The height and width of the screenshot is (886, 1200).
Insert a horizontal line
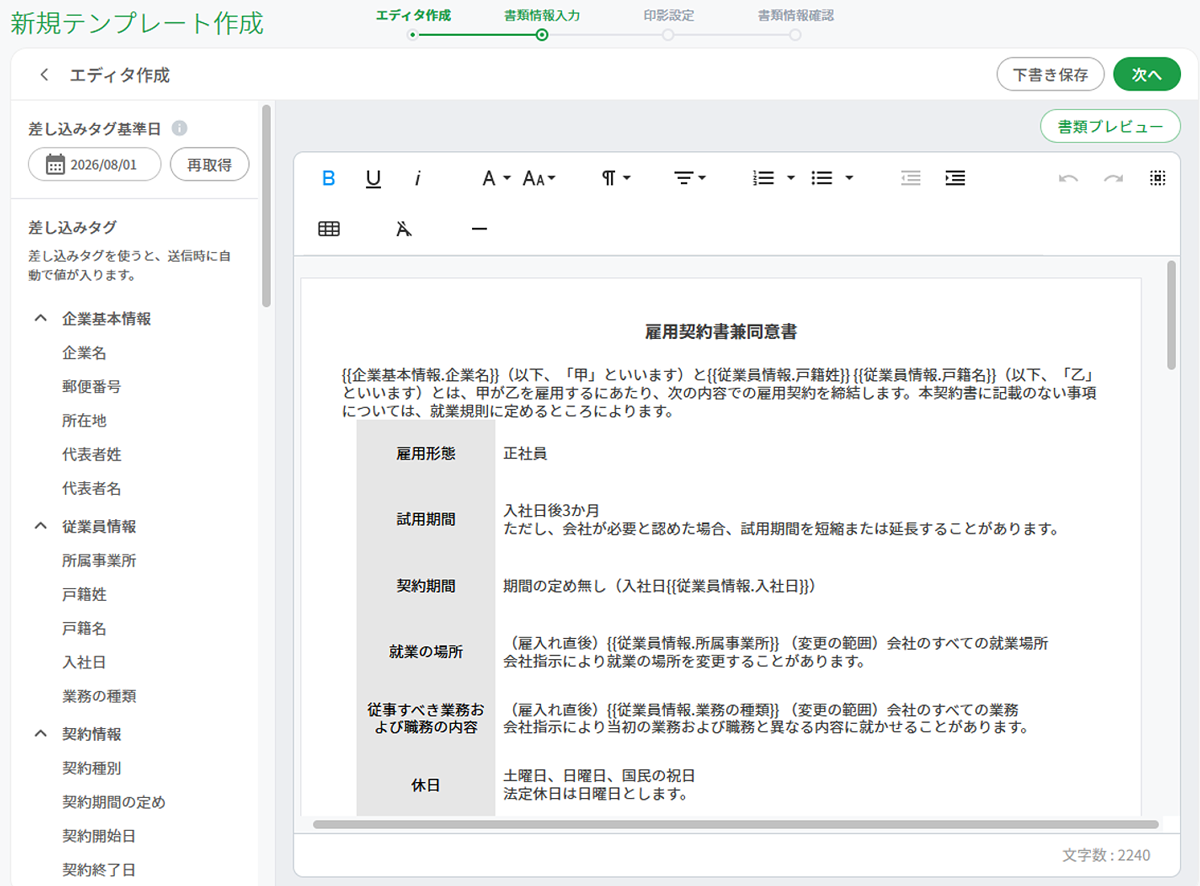(479, 229)
